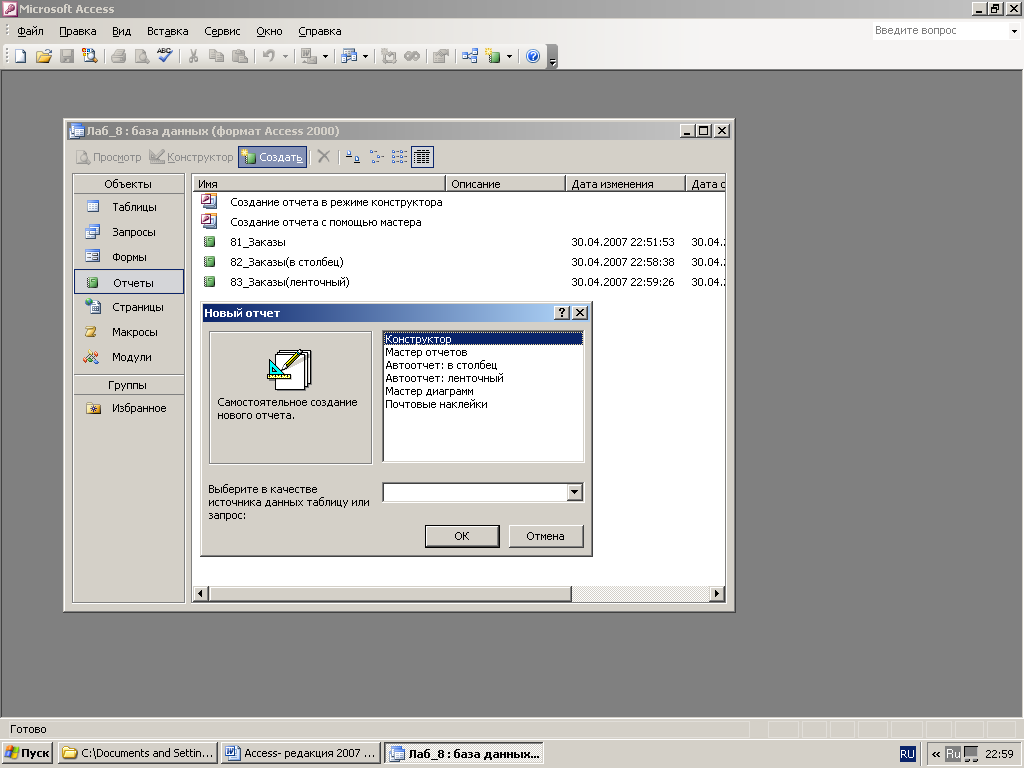The height and width of the screenshot is (768, 1024).
Task: Click the Группы header bar
Action: tap(129, 385)
